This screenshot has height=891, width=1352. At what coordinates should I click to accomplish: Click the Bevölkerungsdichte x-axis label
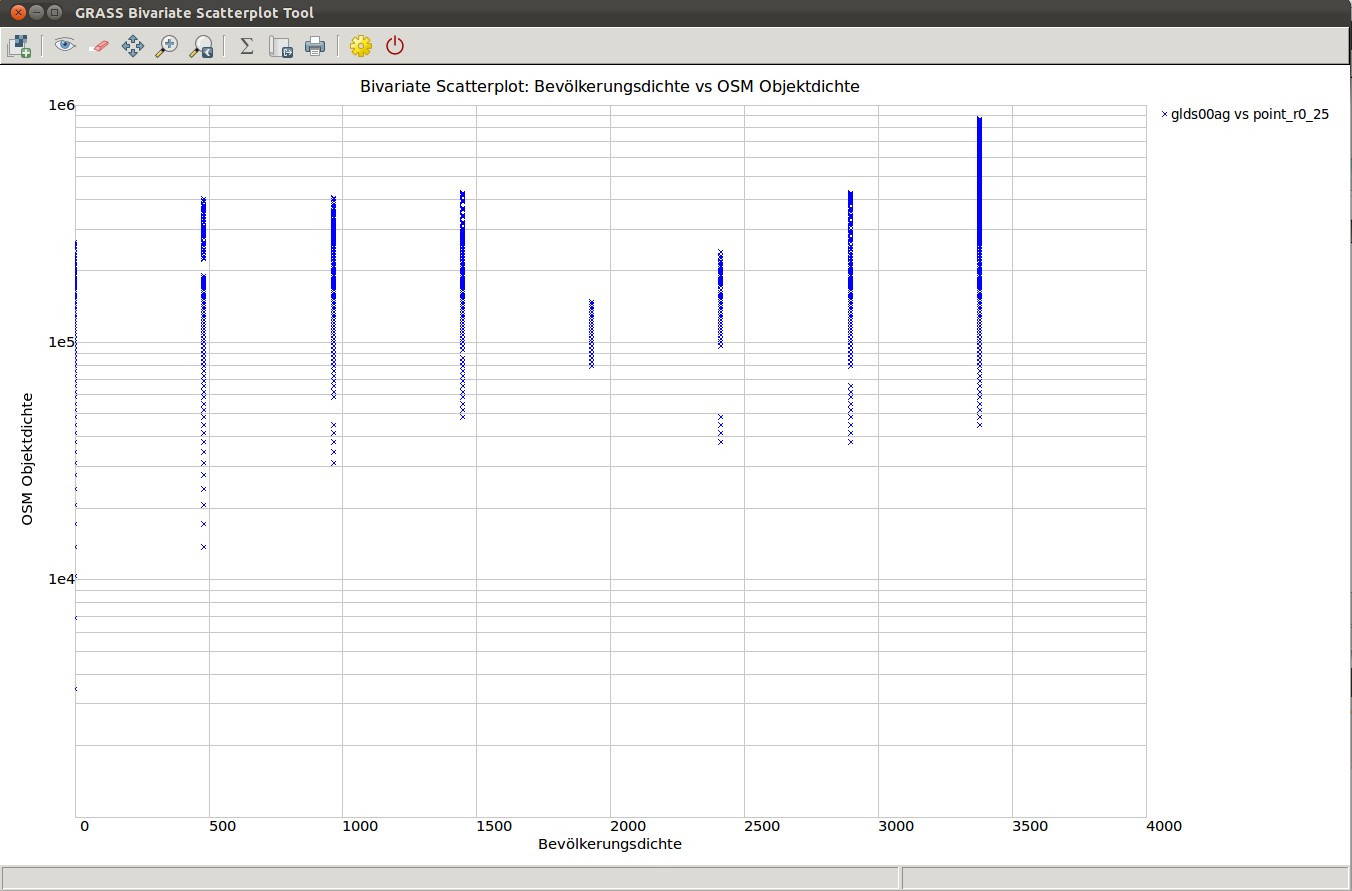[x=609, y=844]
